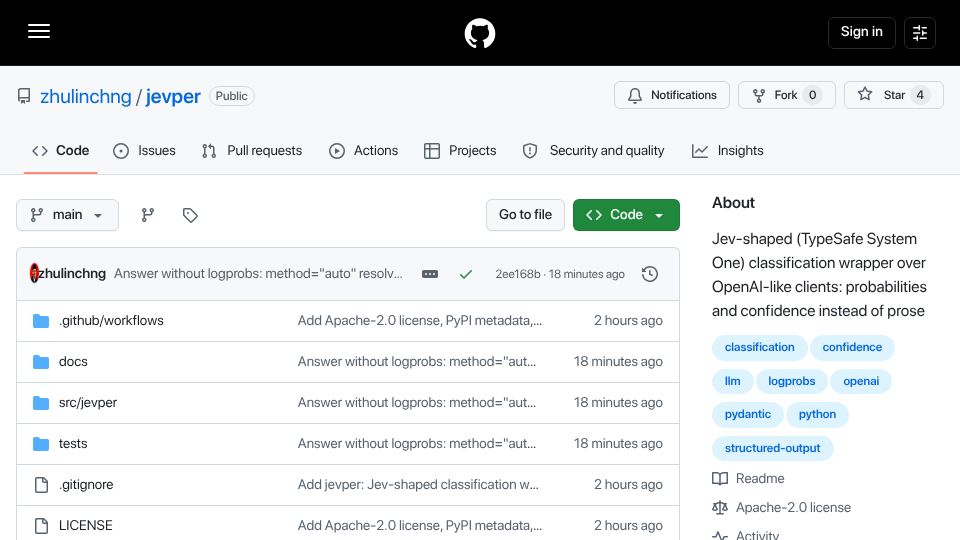960x540 pixels.
Task: Click the .gitignore file icon
Action: point(41,485)
